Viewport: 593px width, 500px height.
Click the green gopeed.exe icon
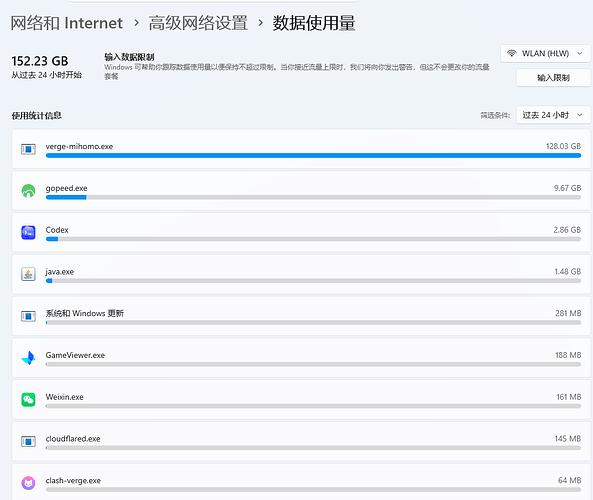(28, 191)
